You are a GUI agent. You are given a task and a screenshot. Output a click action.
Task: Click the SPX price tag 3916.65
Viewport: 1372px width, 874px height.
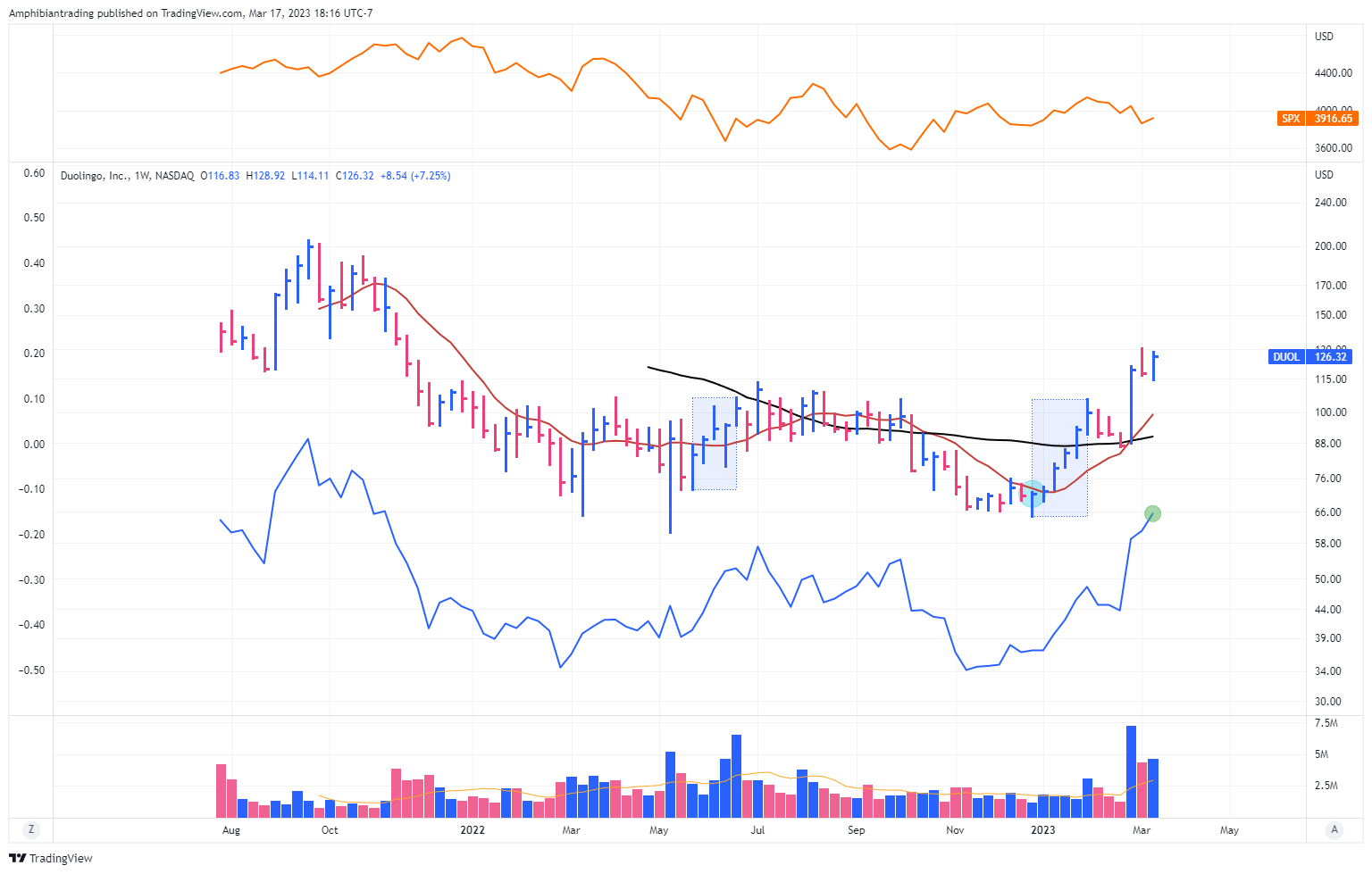[1331, 118]
